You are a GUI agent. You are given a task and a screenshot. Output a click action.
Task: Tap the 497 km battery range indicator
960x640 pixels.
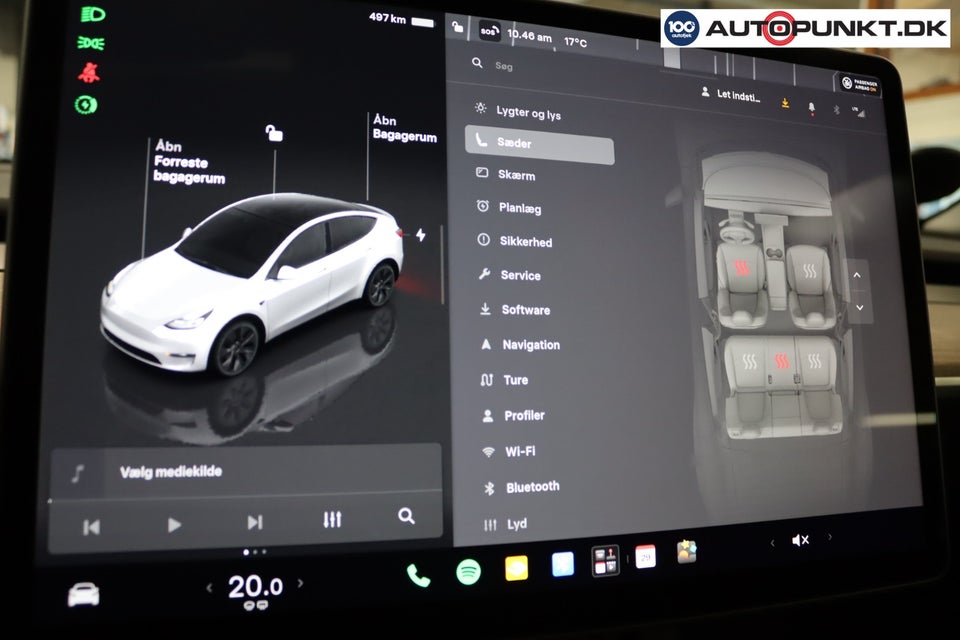point(401,20)
